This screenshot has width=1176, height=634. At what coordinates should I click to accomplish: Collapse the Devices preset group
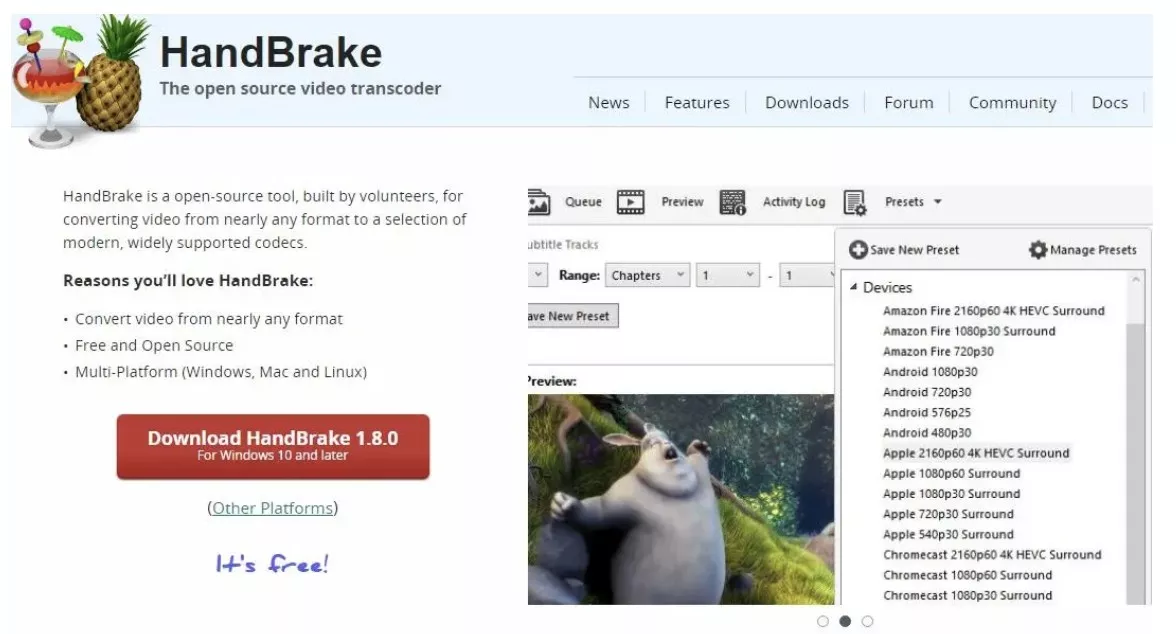pyautogui.click(x=854, y=286)
